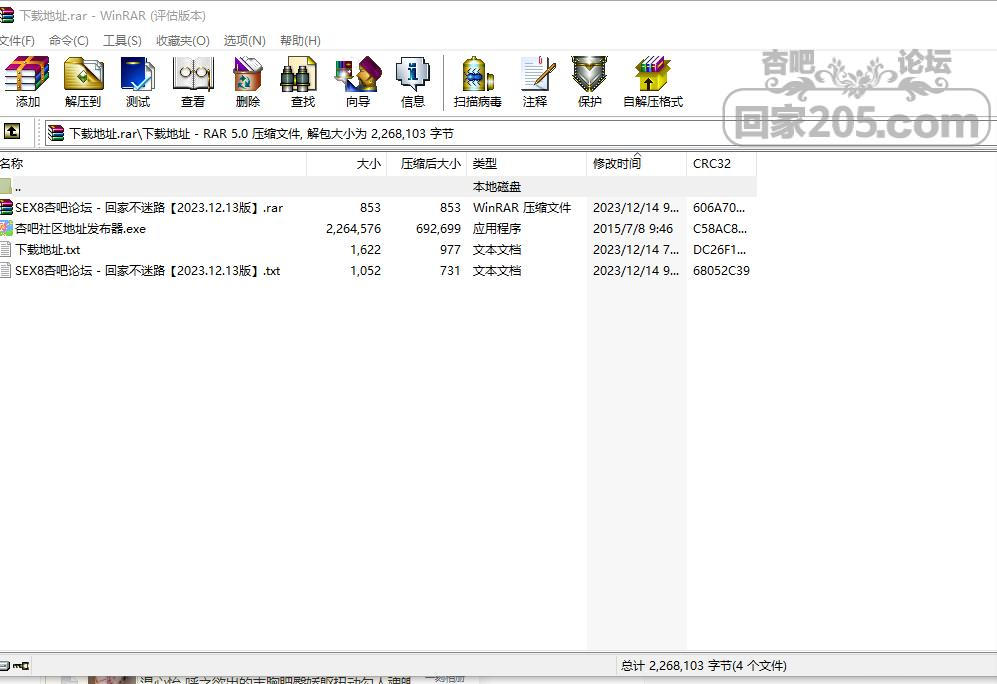
Task: Click the up-one-level arrow button
Action: click(x=11, y=132)
